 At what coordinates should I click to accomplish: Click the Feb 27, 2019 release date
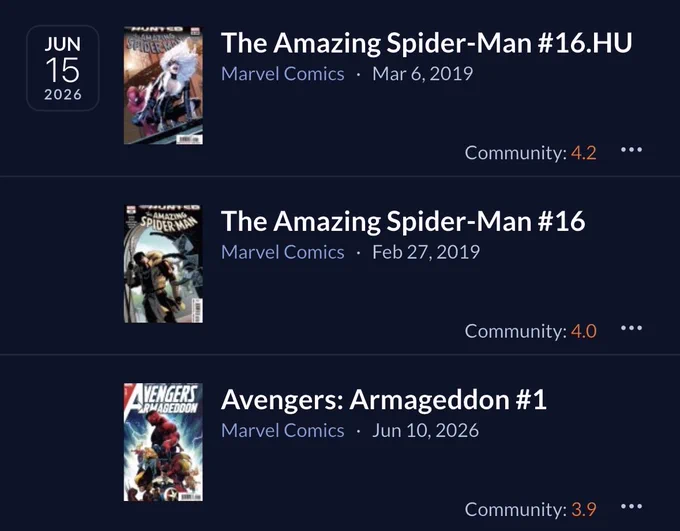coord(426,252)
